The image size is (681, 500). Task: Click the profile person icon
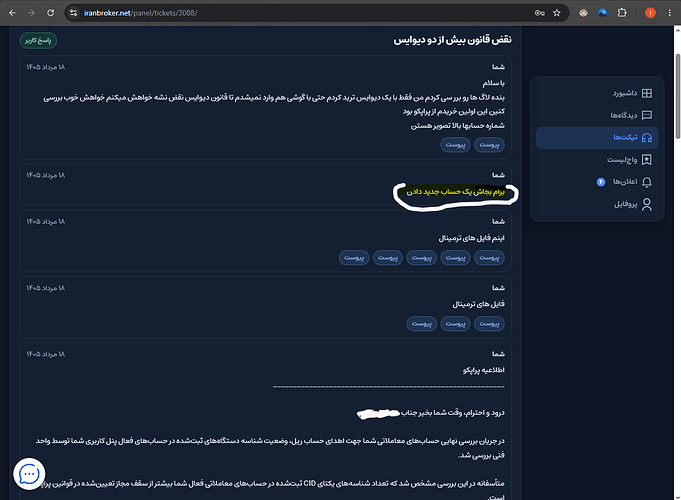[x=647, y=204]
